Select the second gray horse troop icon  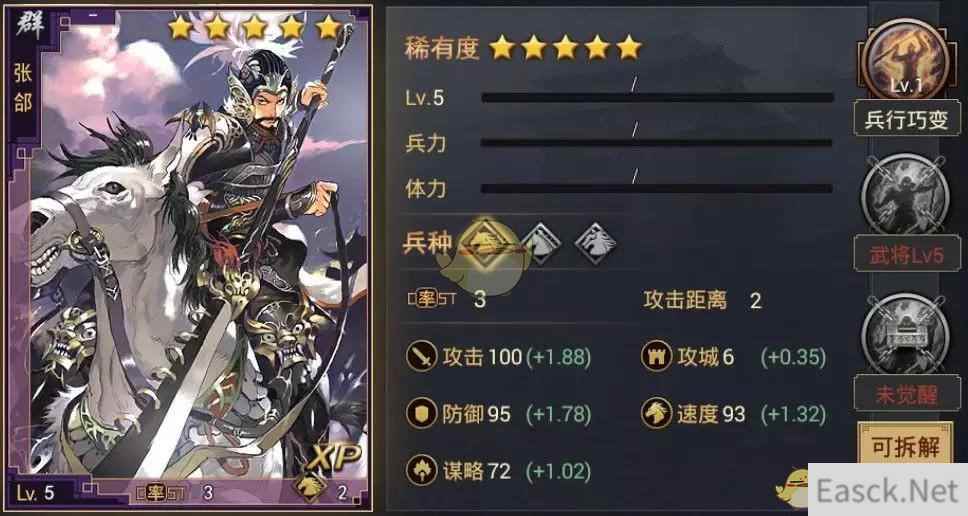(541, 244)
